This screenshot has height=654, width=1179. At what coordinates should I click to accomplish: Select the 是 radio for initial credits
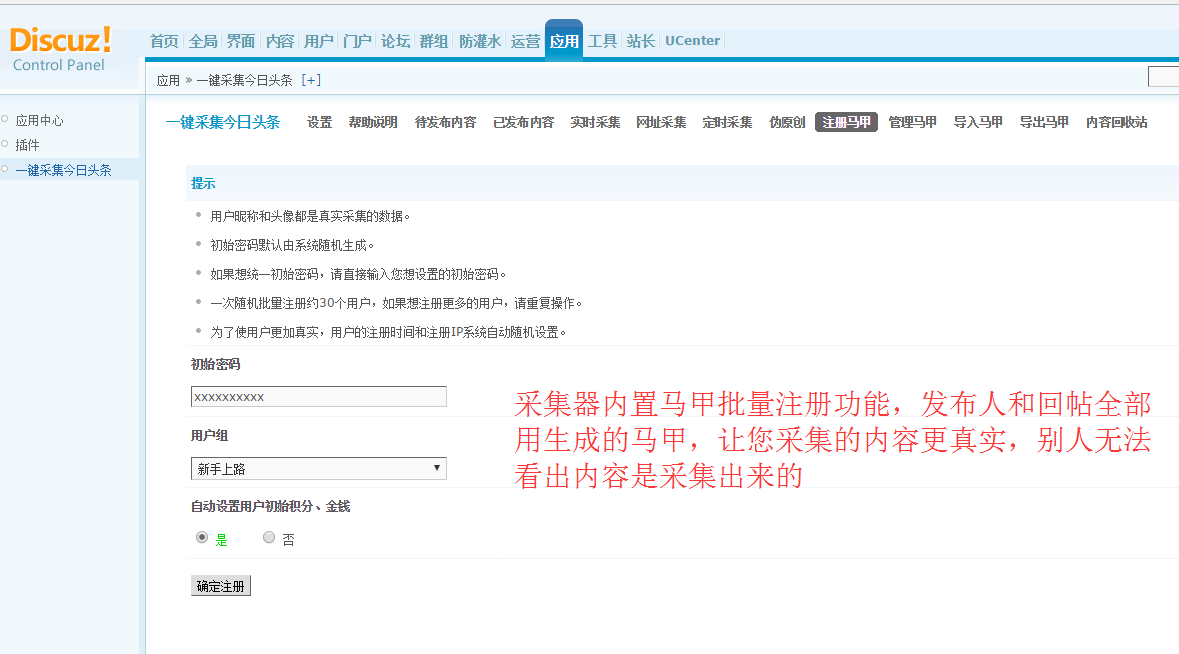tap(202, 537)
